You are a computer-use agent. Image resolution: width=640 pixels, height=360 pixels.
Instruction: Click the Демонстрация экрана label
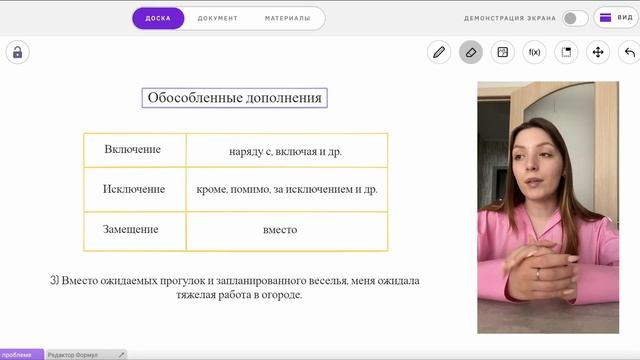[x=510, y=18]
